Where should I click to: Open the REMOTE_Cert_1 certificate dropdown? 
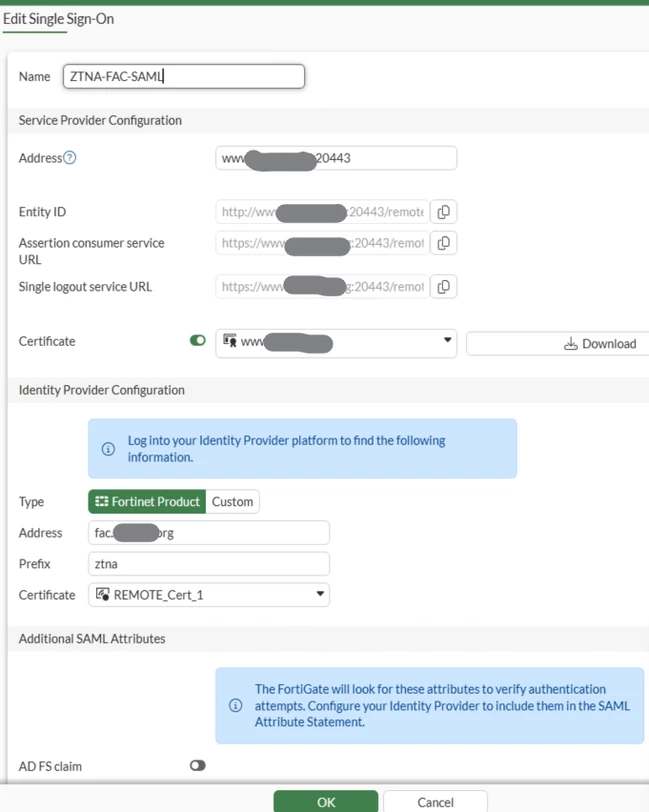[x=209, y=594]
